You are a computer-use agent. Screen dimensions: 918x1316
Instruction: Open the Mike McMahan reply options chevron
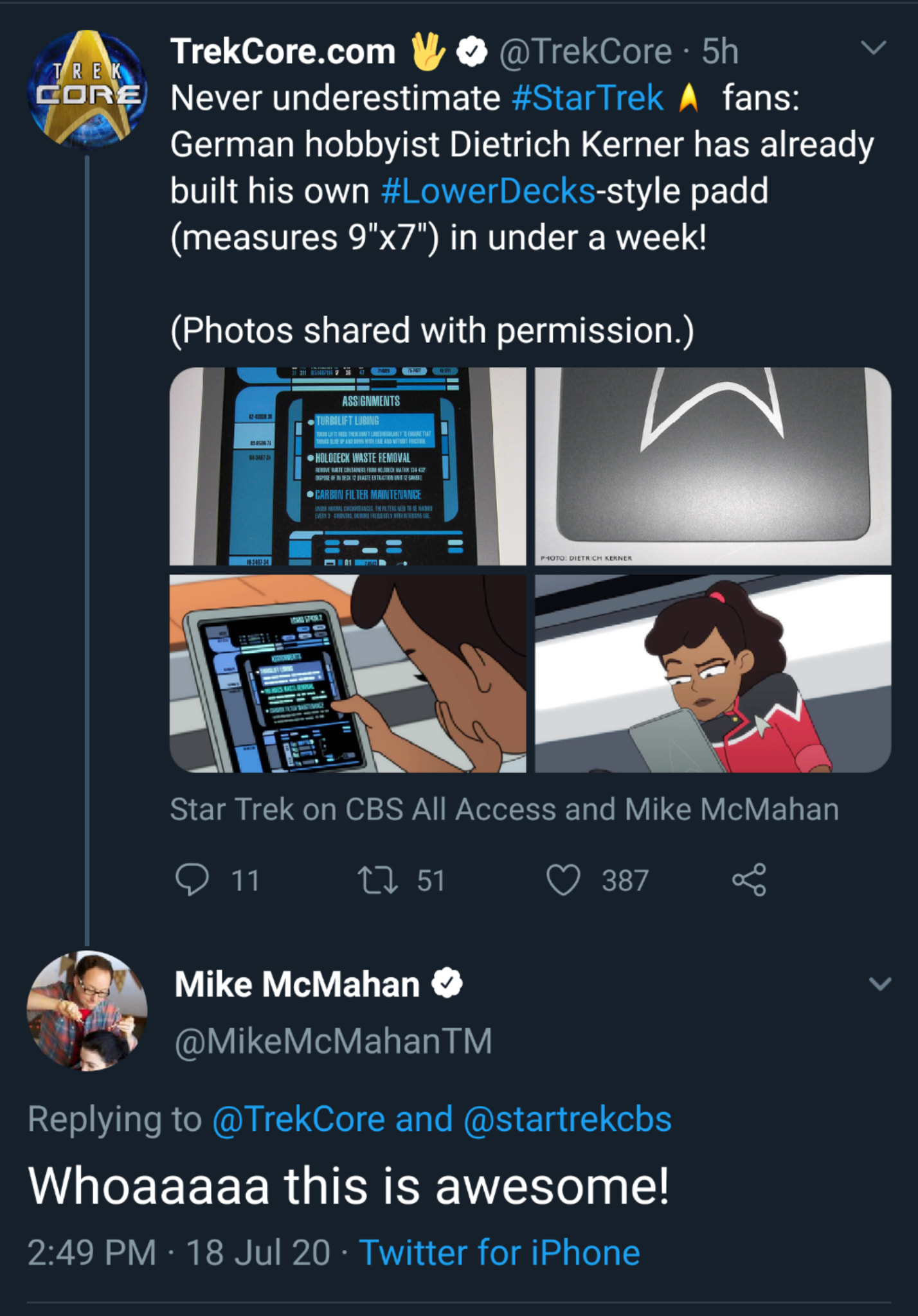point(879,984)
